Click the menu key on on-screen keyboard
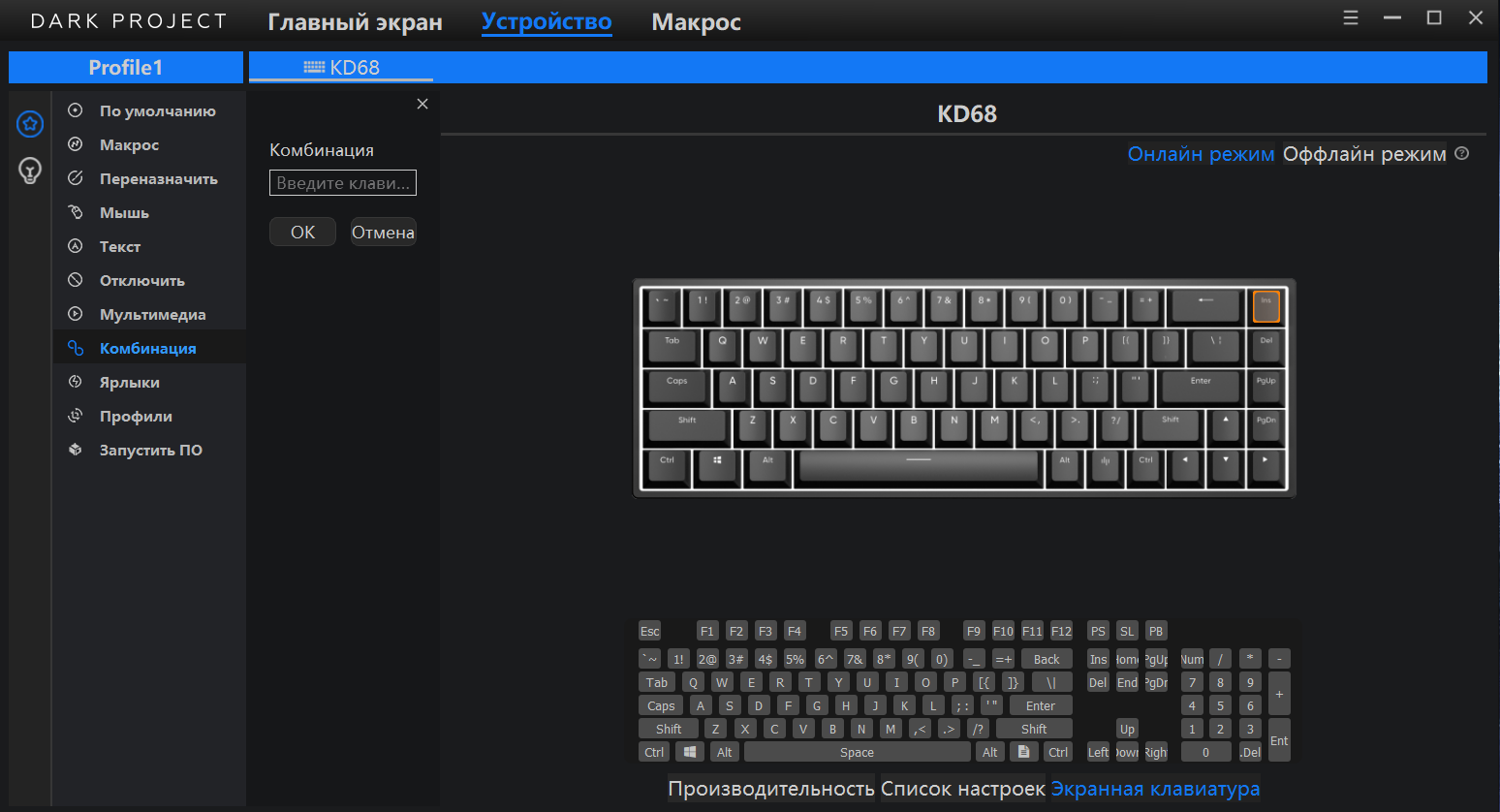Viewport: 1500px width, 812px height. click(x=1023, y=752)
